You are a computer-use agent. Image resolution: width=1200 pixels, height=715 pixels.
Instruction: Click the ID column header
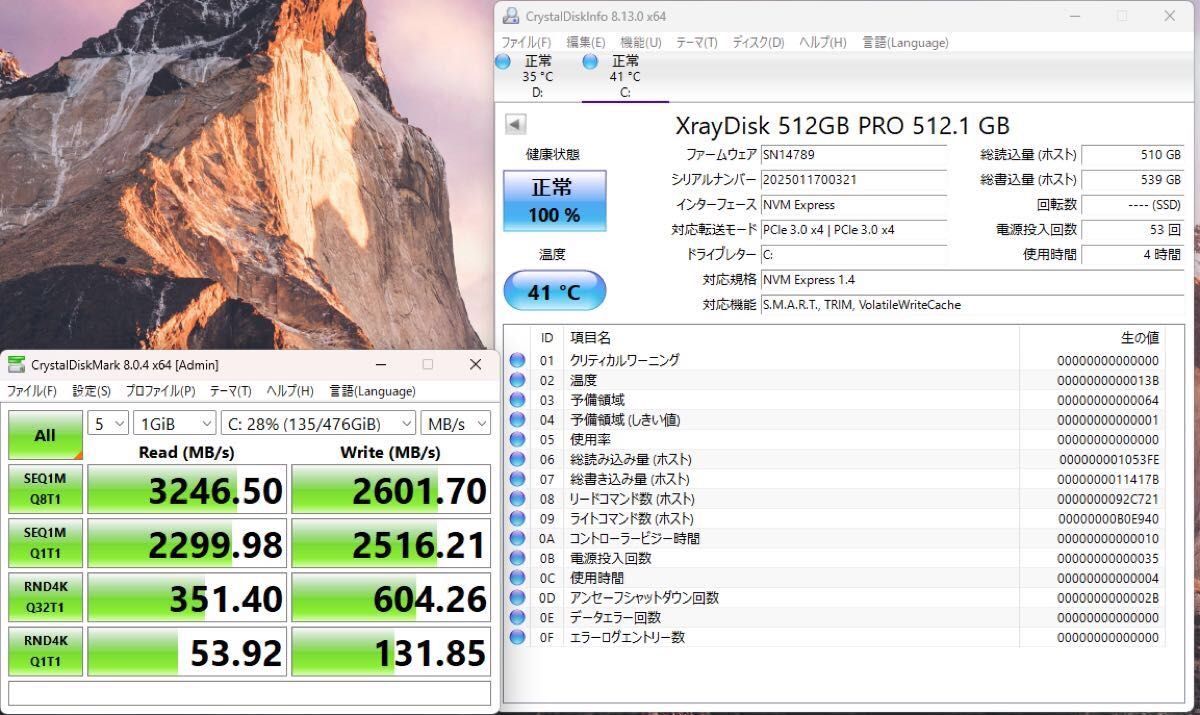click(547, 338)
